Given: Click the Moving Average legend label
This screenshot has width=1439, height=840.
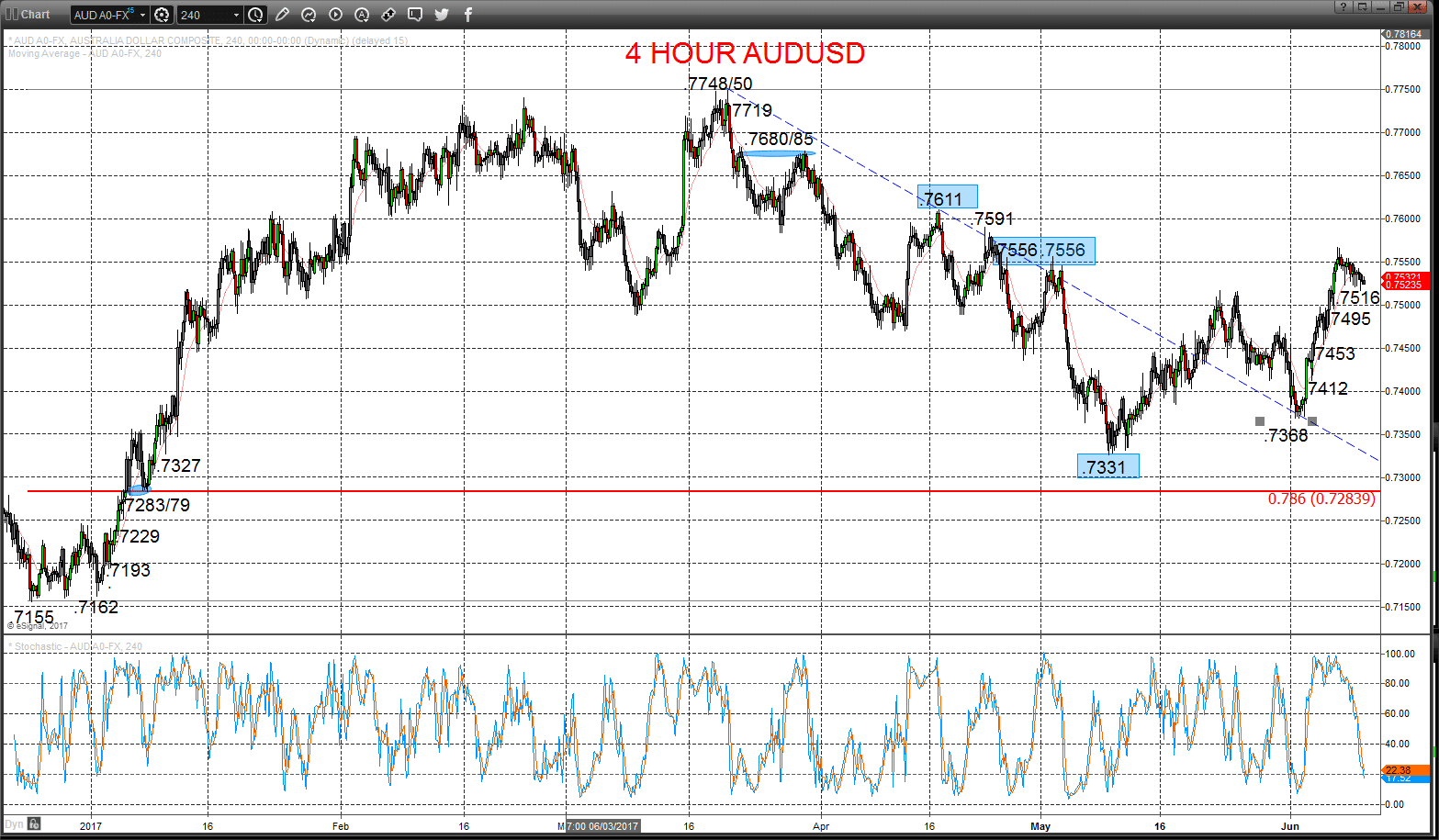Looking at the screenshot, I should 84,53.
